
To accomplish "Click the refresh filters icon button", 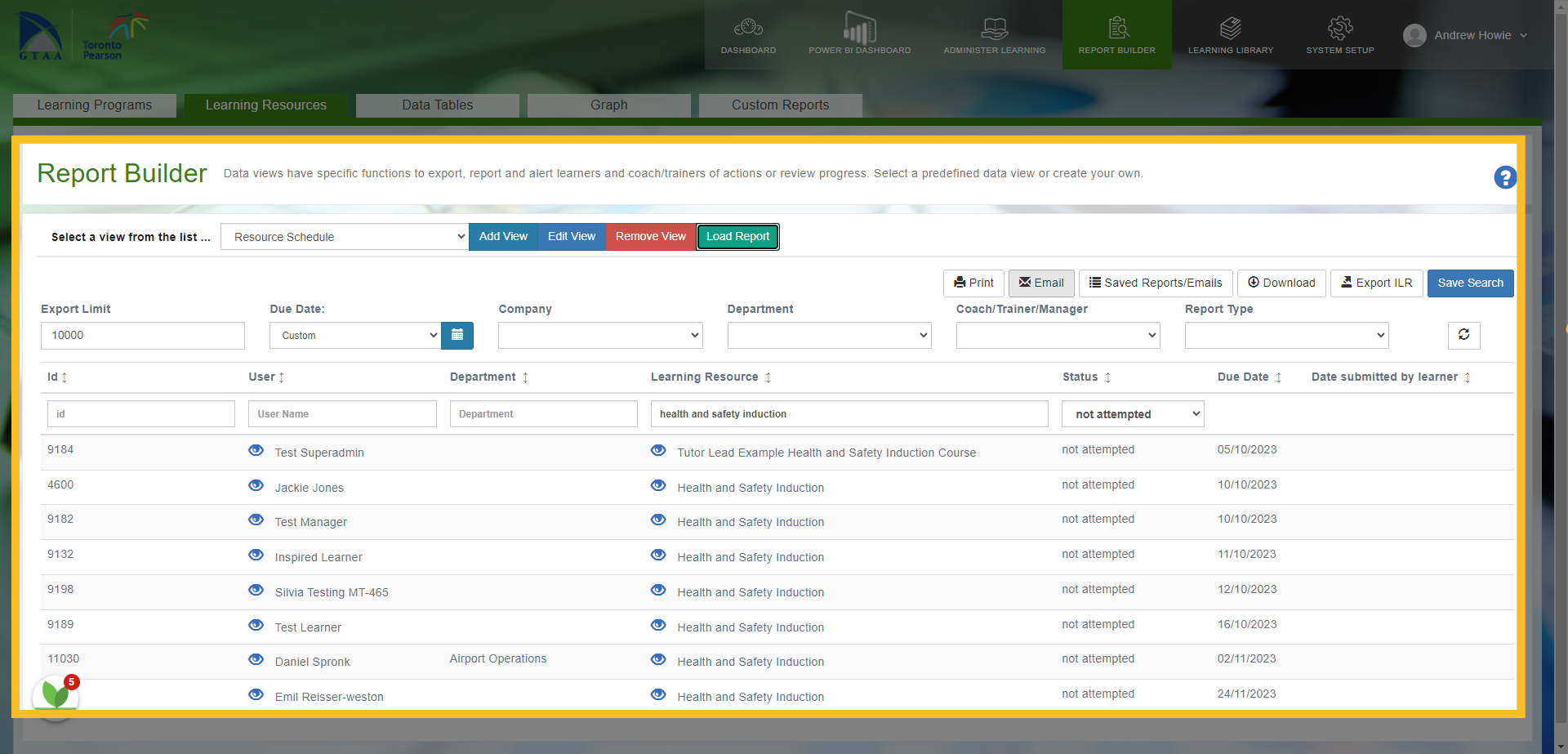I will [1463, 335].
